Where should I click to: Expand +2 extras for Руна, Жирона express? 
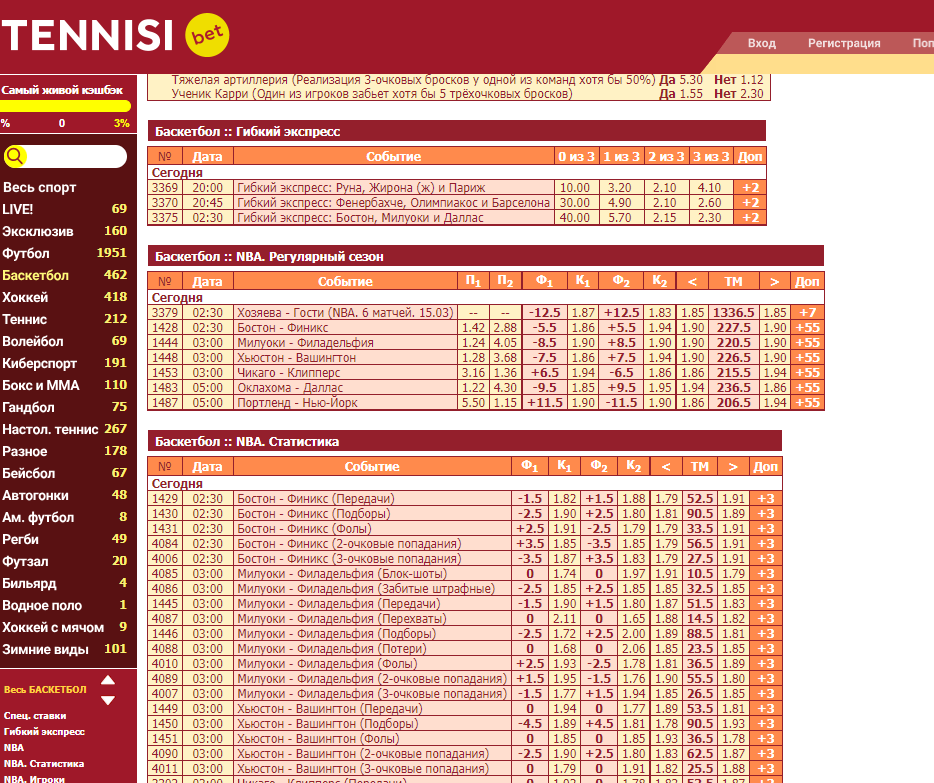point(750,188)
